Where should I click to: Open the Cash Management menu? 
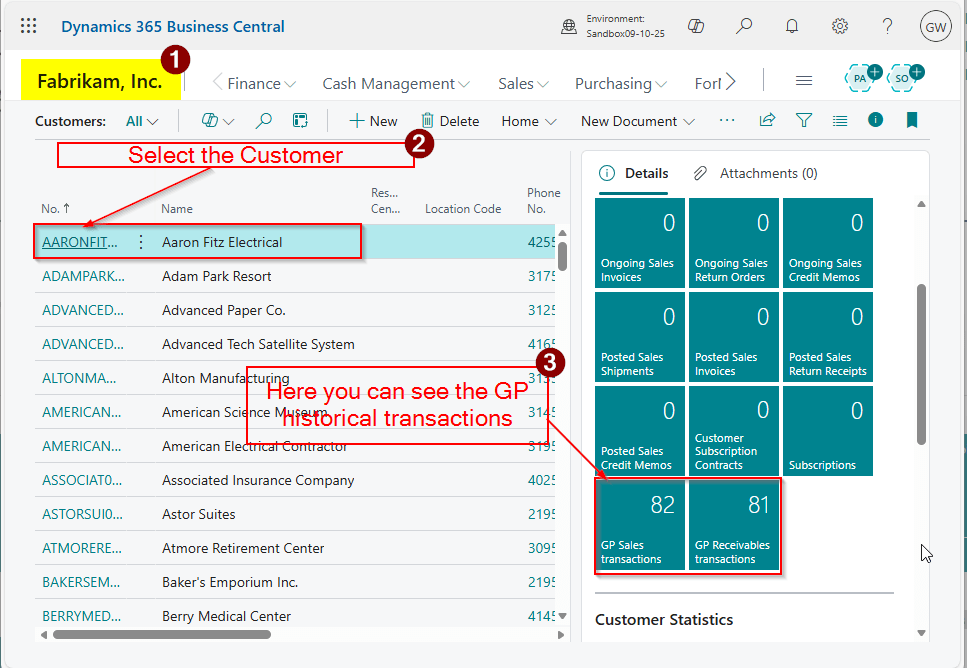395,84
